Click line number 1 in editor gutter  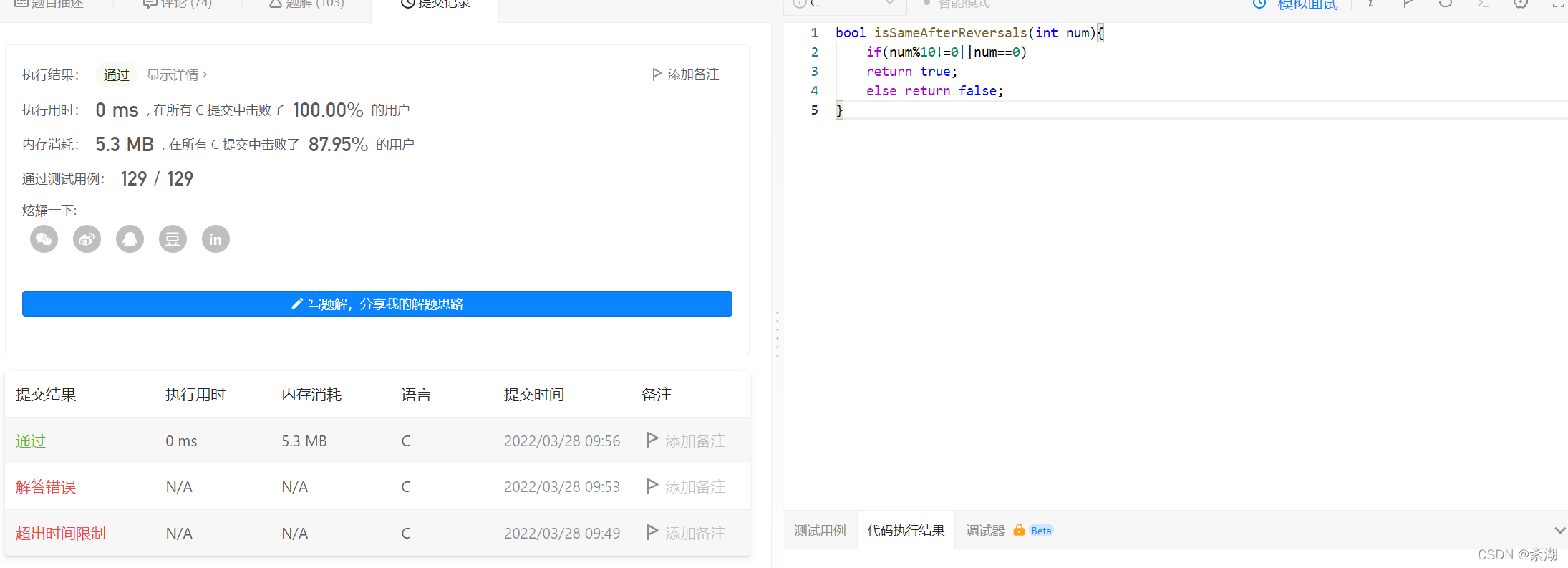pyautogui.click(x=814, y=33)
